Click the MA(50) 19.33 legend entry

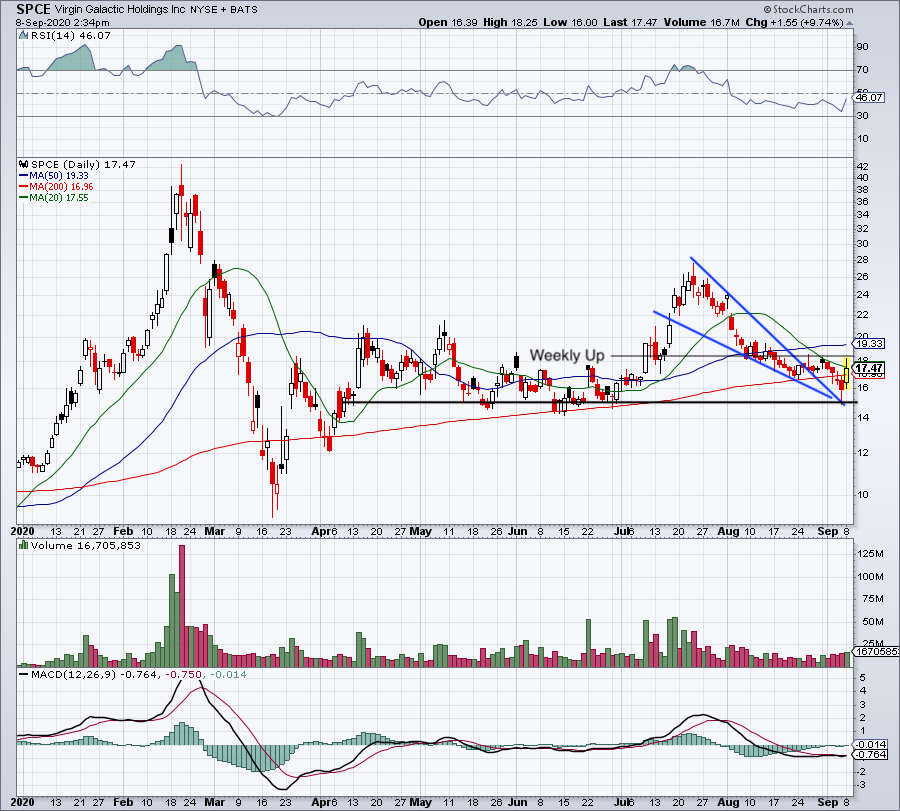coord(54,176)
